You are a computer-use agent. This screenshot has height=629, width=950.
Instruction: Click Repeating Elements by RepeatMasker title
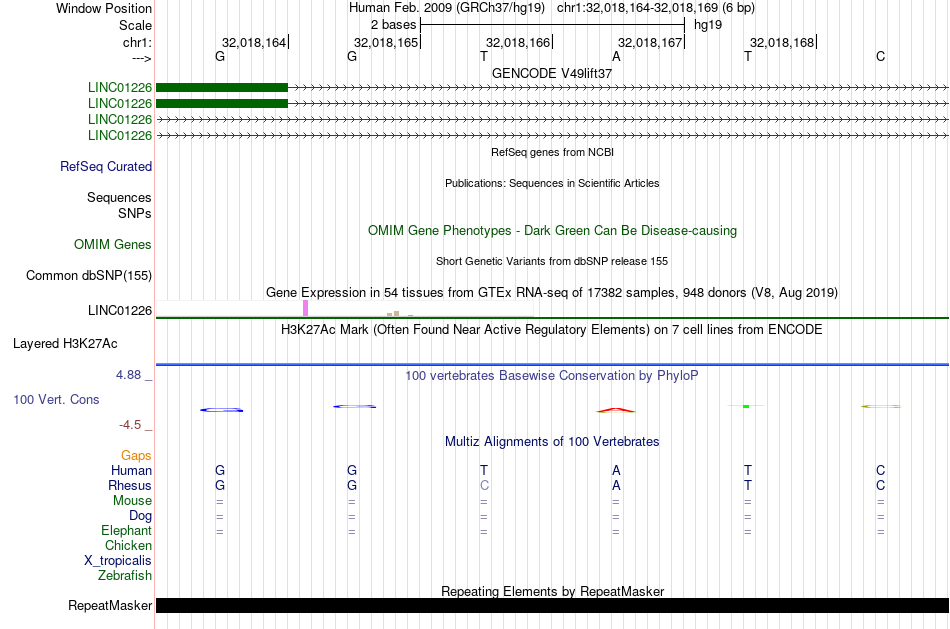(552, 591)
